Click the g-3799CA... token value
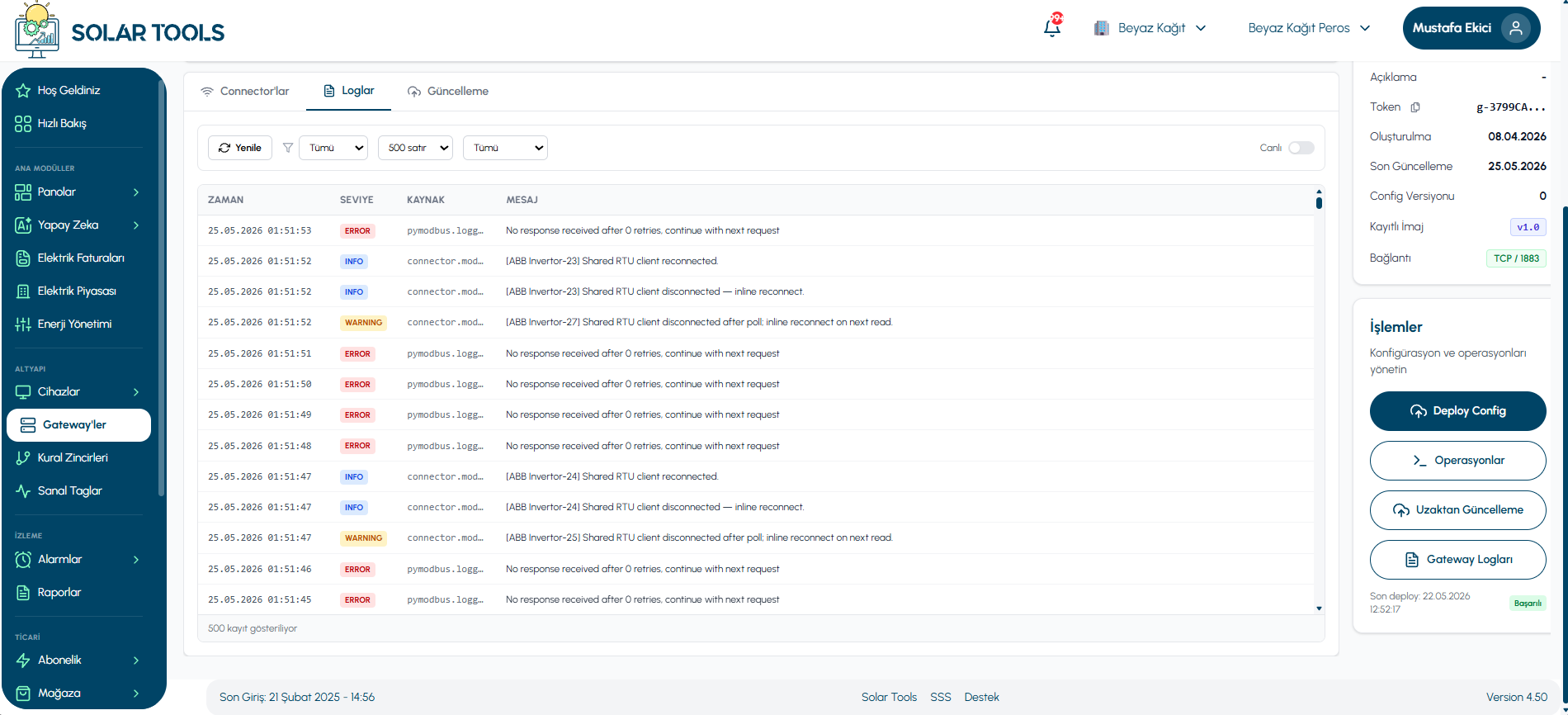Image resolution: width=1568 pixels, height=715 pixels. click(1510, 107)
